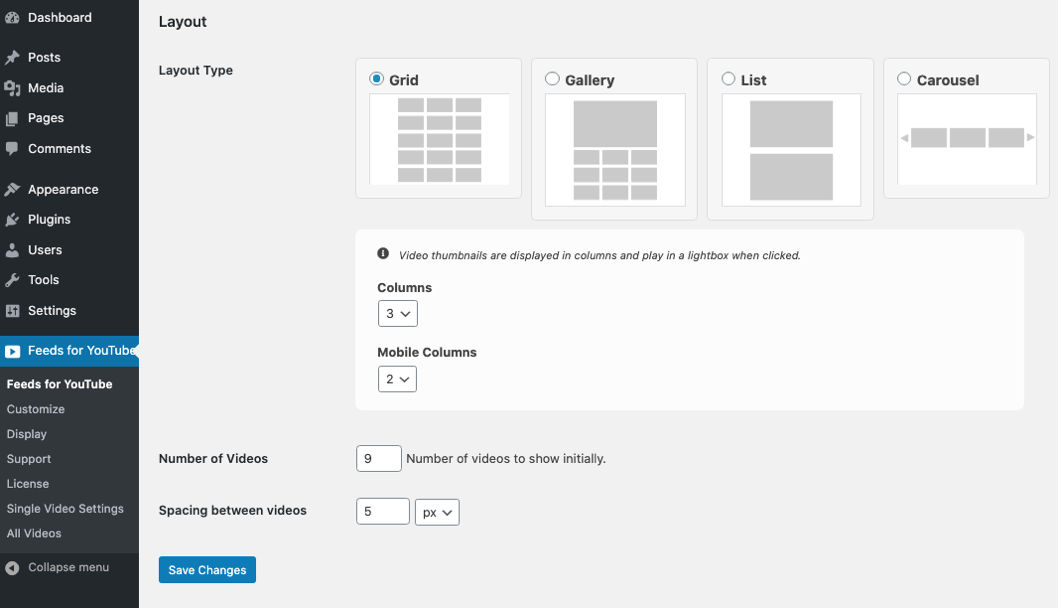Select the Gallery layout radio button
The height and width of the screenshot is (608, 1058).
pos(552,79)
